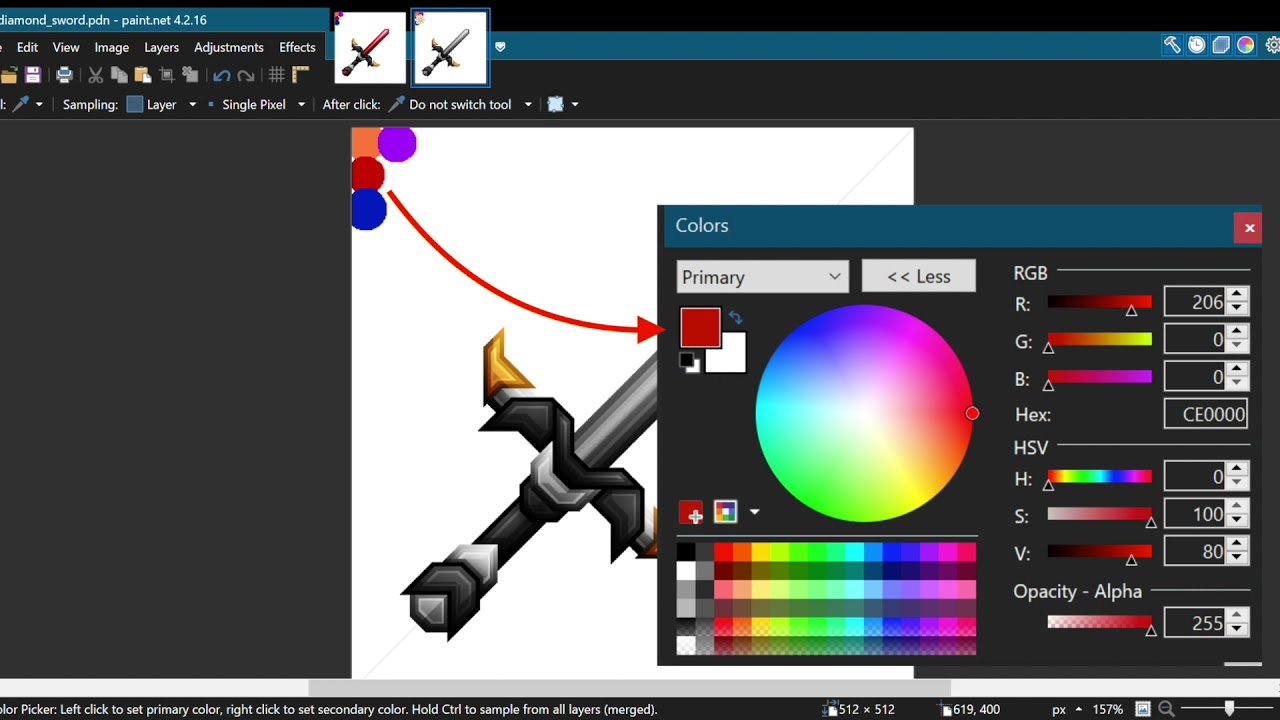1280x720 pixels.
Task: Click the V value slider
Action: coord(1099,552)
